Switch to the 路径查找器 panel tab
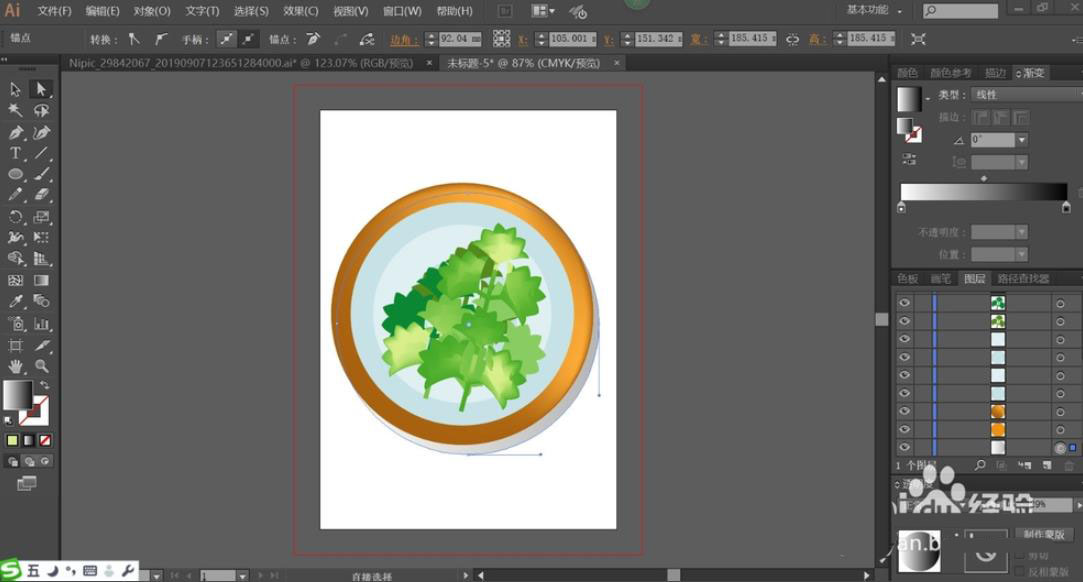Screen dimensions: 1083x582 click(1024, 278)
